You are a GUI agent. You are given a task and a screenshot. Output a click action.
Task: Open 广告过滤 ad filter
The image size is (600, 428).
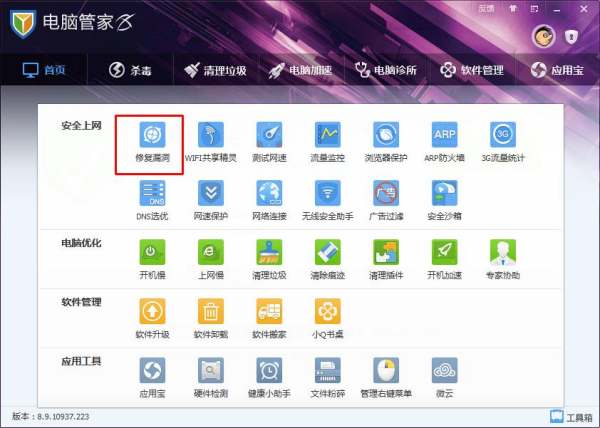click(x=386, y=201)
